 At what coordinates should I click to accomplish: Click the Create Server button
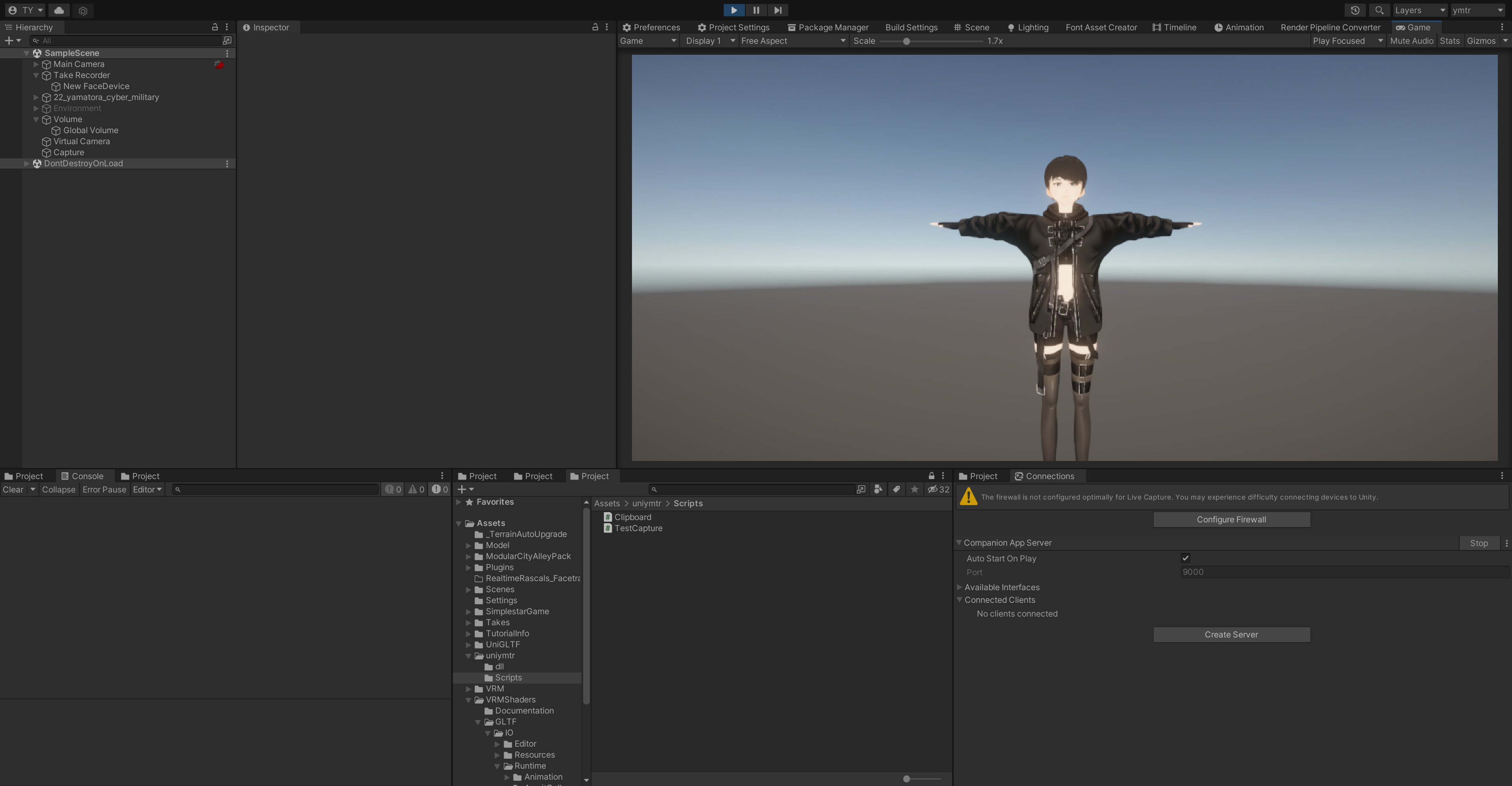(x=1231, y=634)
